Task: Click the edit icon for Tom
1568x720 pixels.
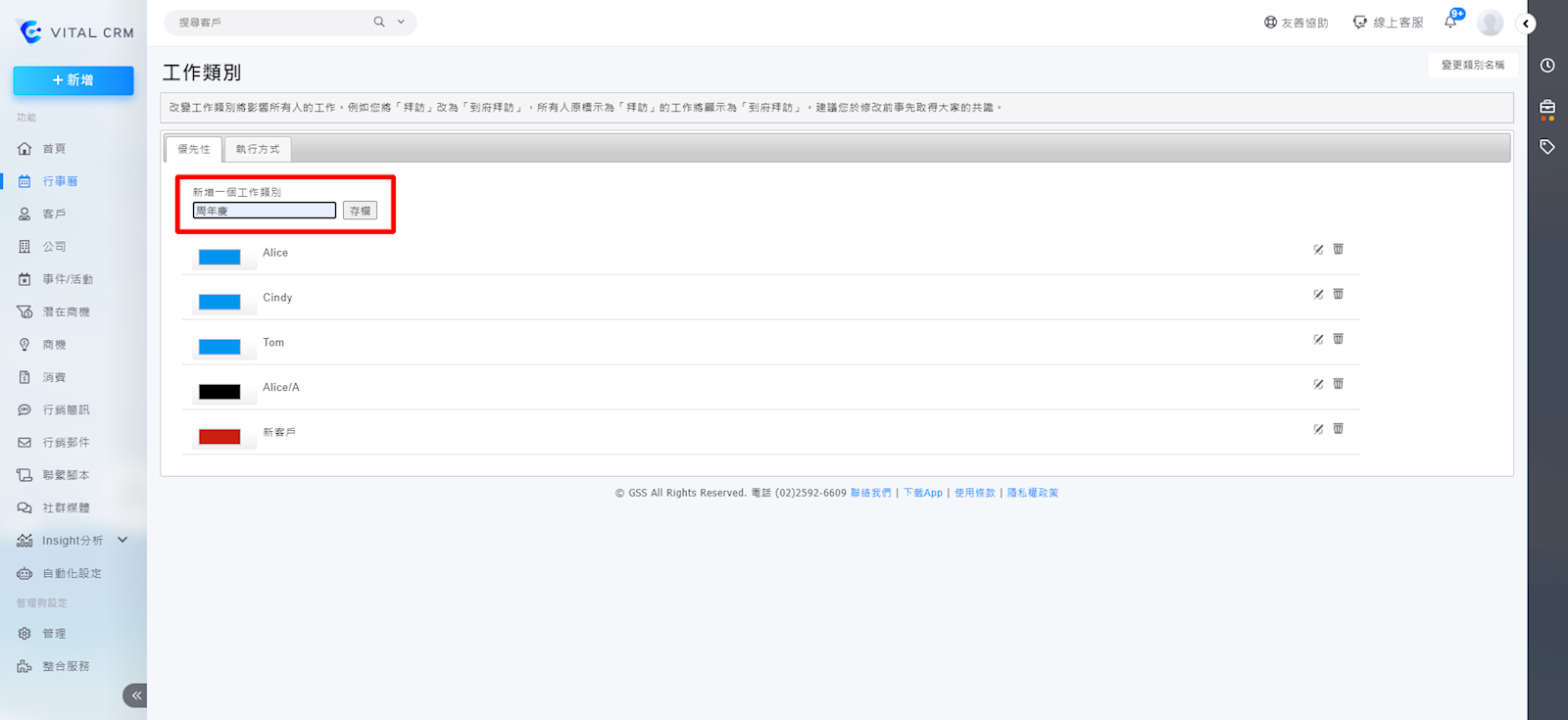Action: pyautogui.click(x=1318, y=340)
